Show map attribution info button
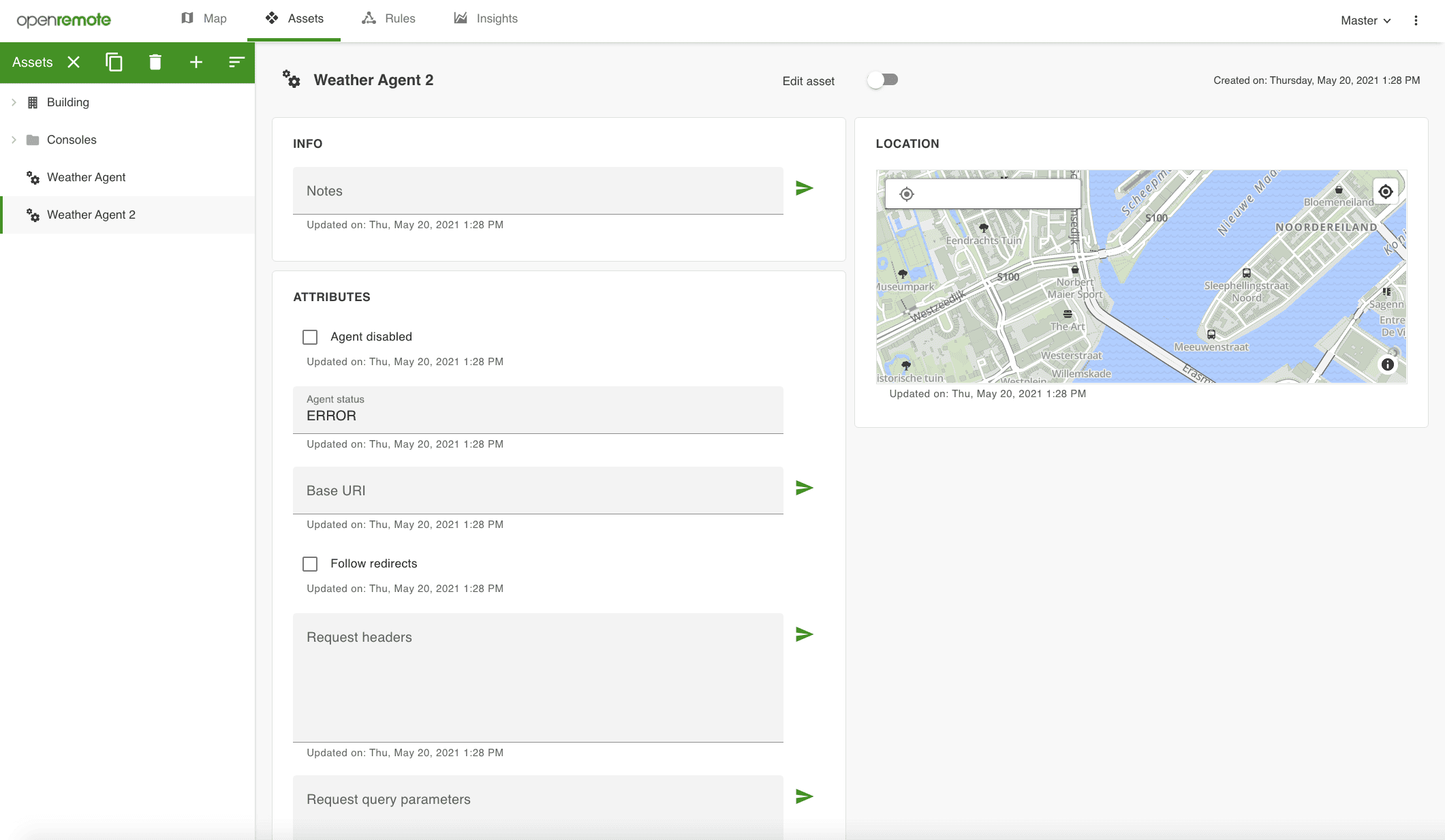This screenshot has width=1445, height=840. point(1387,364)
